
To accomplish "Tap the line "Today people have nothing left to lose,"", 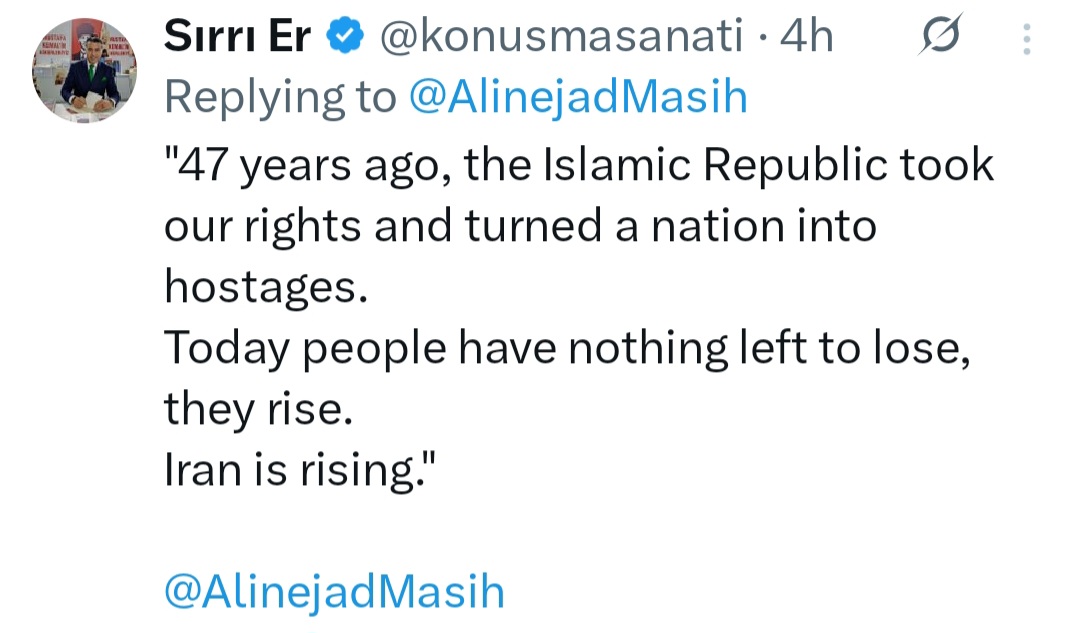I will click(566, 348).
